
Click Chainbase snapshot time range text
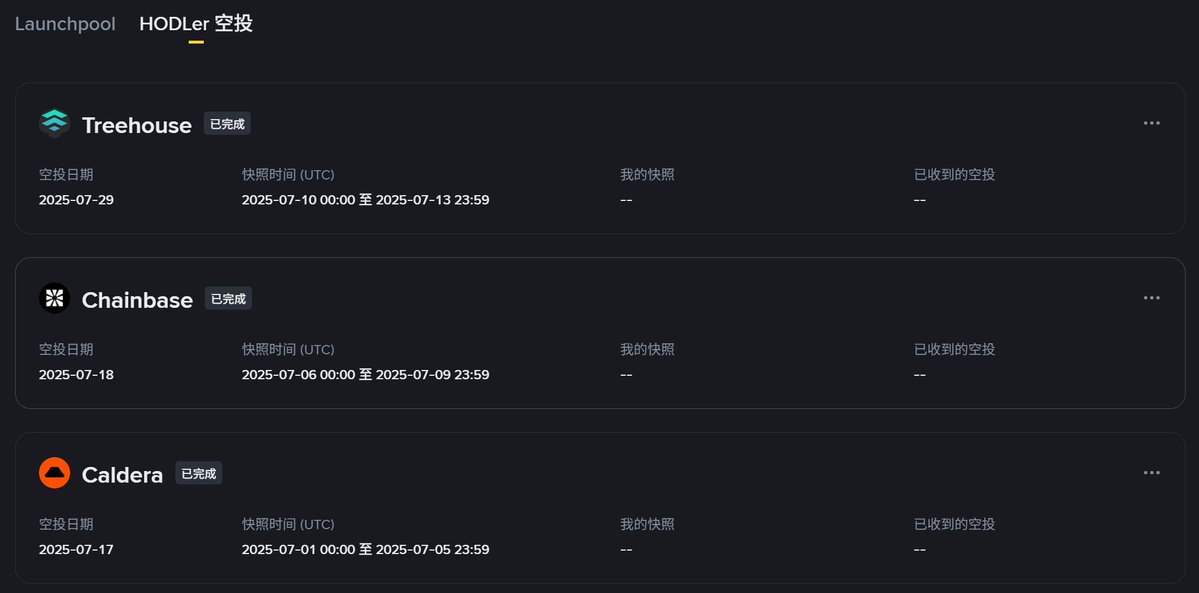point(366,375)
